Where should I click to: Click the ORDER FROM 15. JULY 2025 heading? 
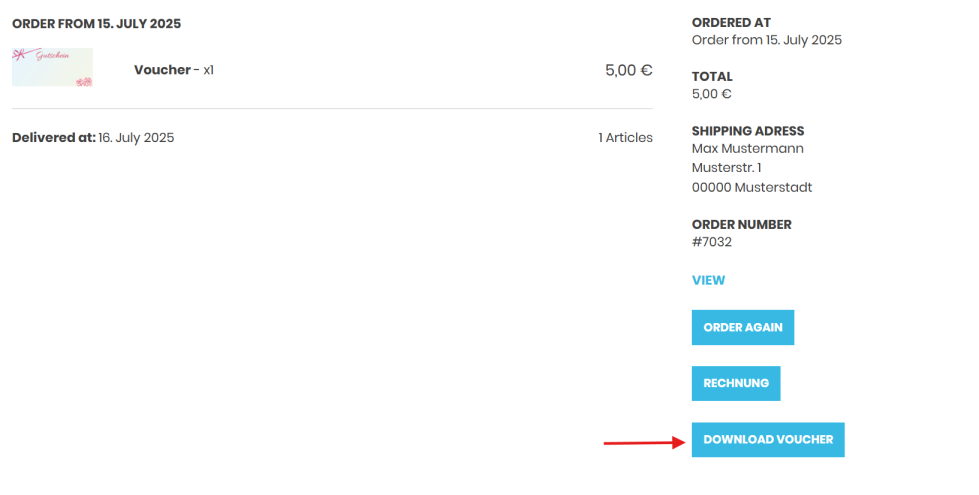coord(96,23)
